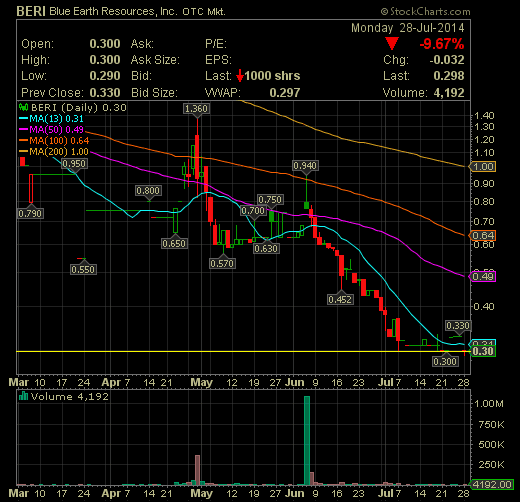Image resolution: width=520 pixels, height=502 pixels.
Task: Click the 0.700 price callout
Action: [x=253, y=211]
